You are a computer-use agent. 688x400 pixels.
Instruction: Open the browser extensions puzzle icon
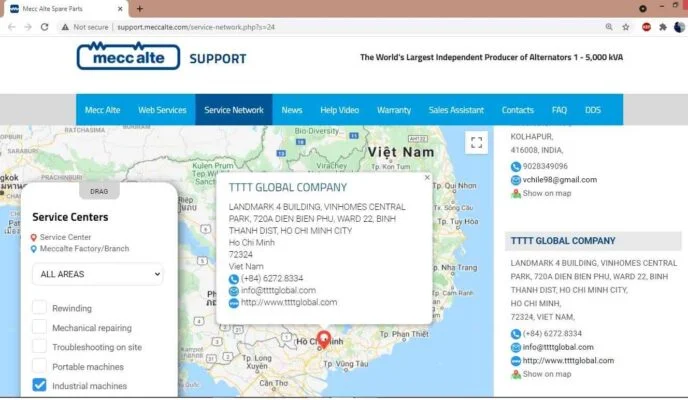pyautogui.click(x=662, y=27)
